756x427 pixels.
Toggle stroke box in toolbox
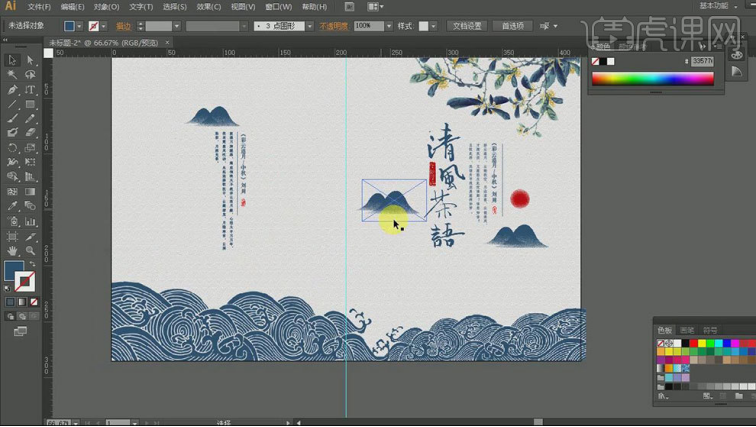[25, 282]
